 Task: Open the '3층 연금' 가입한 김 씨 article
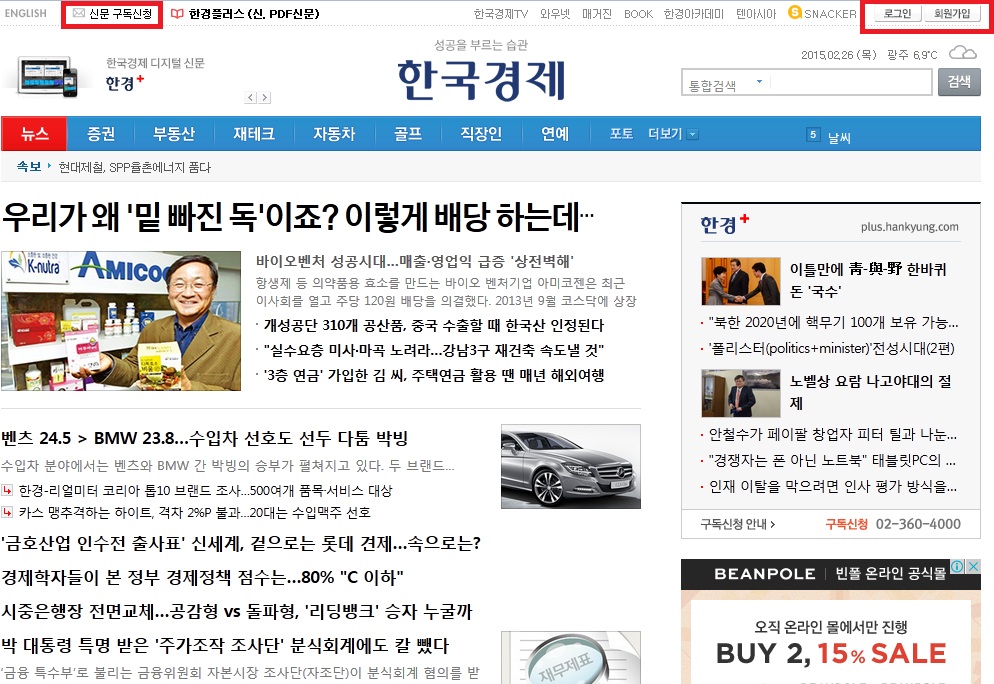coord(434,375)
